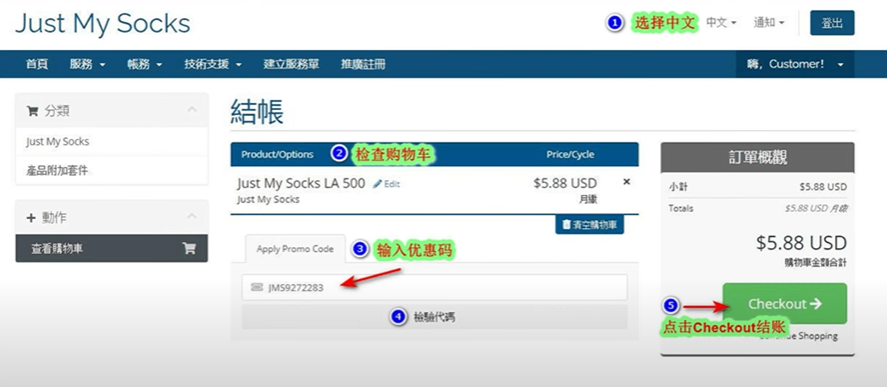The width and height of the screenshot is (887, 387).
Task: Go to 首頁 in navigation bar
Action: (37, 64)
